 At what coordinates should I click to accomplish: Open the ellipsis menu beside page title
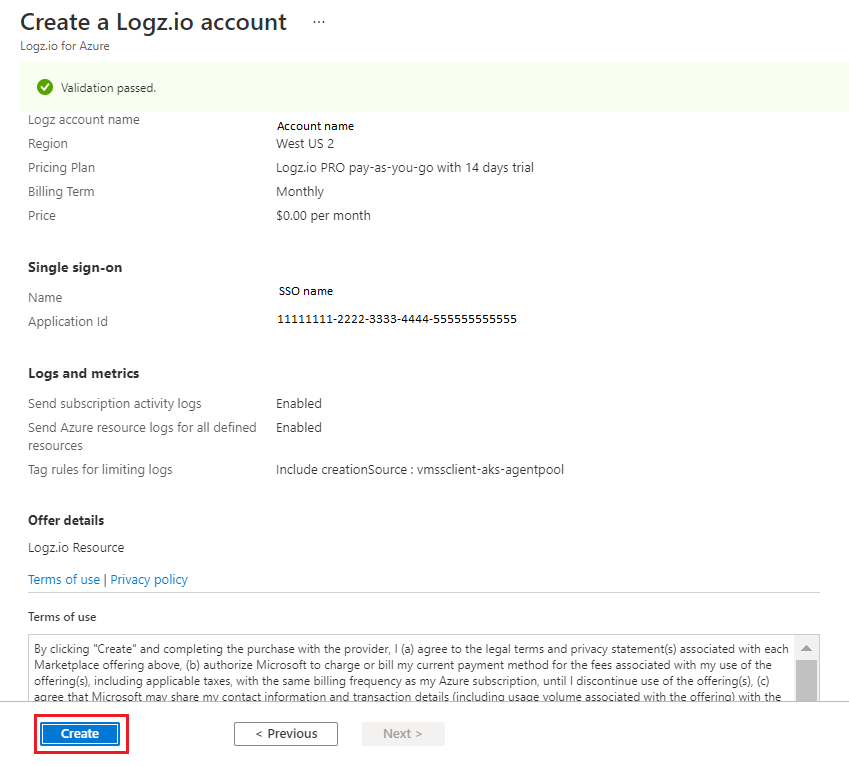pos(319,22)
